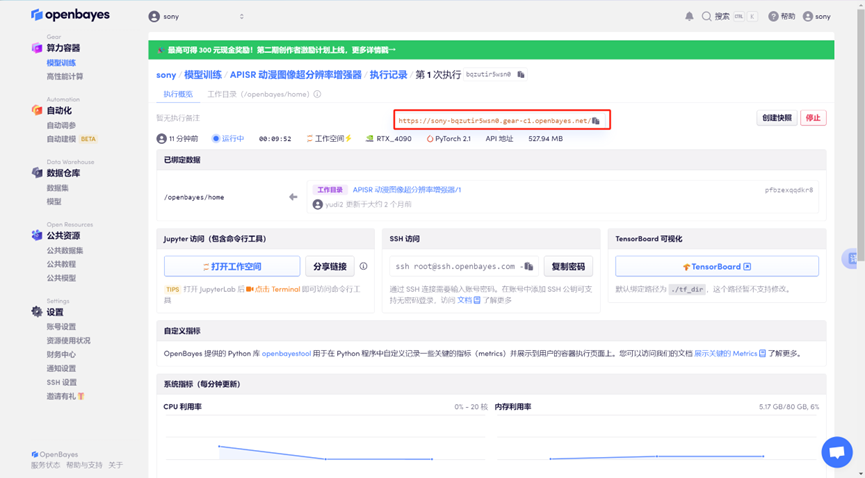865x478 pixels.
Task: Open TensorBoard visualization button
Action: click(717, 267)
